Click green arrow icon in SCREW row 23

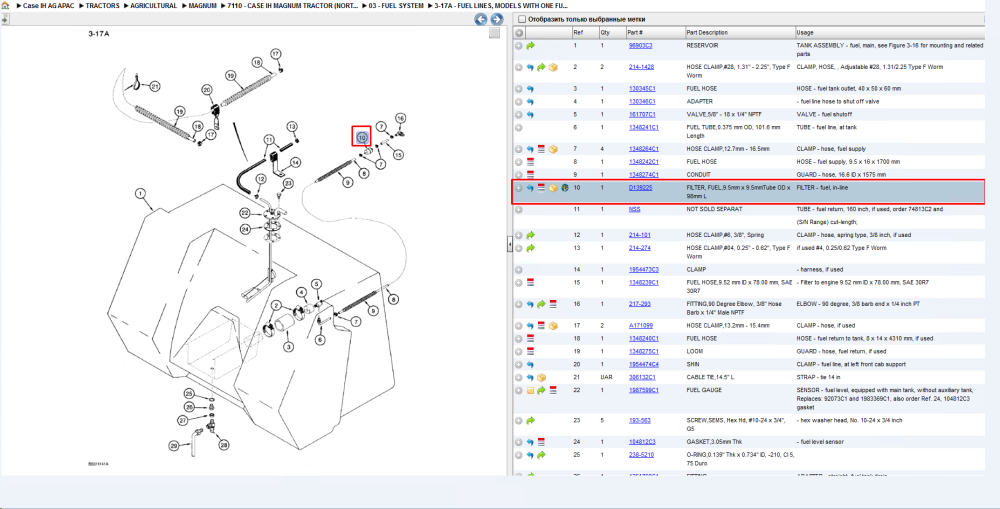click(x=531, y=420)
